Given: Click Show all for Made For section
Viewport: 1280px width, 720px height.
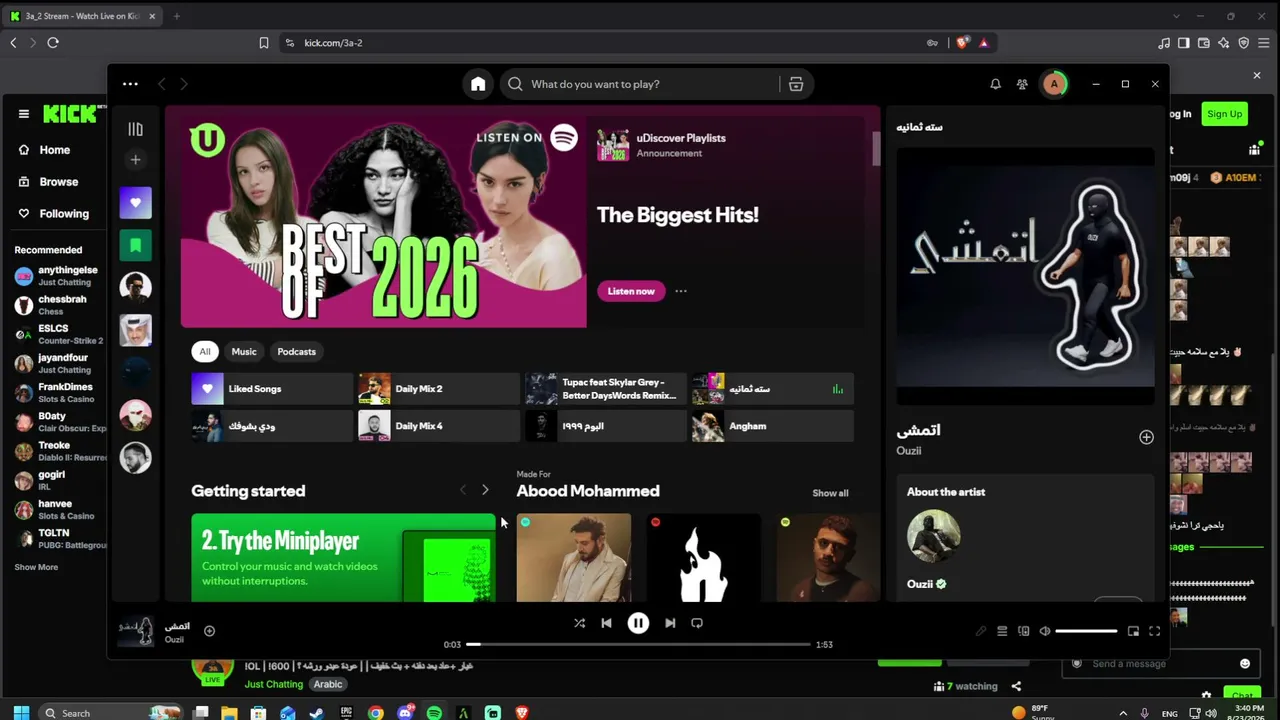Looking at the screenshot, I should pos(830,493).
